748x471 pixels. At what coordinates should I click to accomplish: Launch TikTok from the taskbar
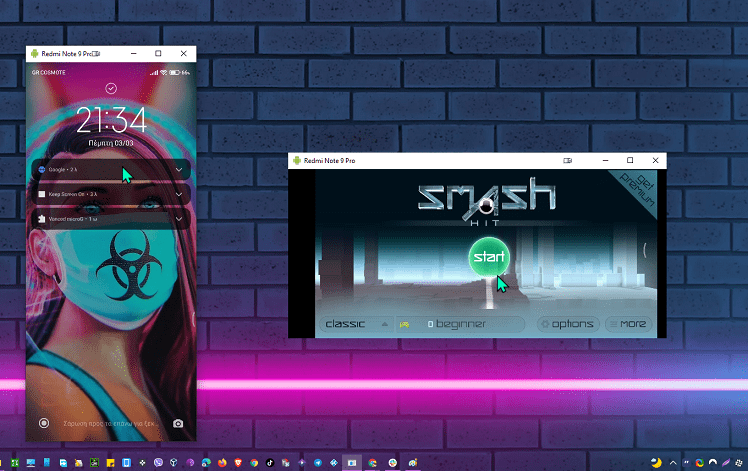[x=270, y=462]
